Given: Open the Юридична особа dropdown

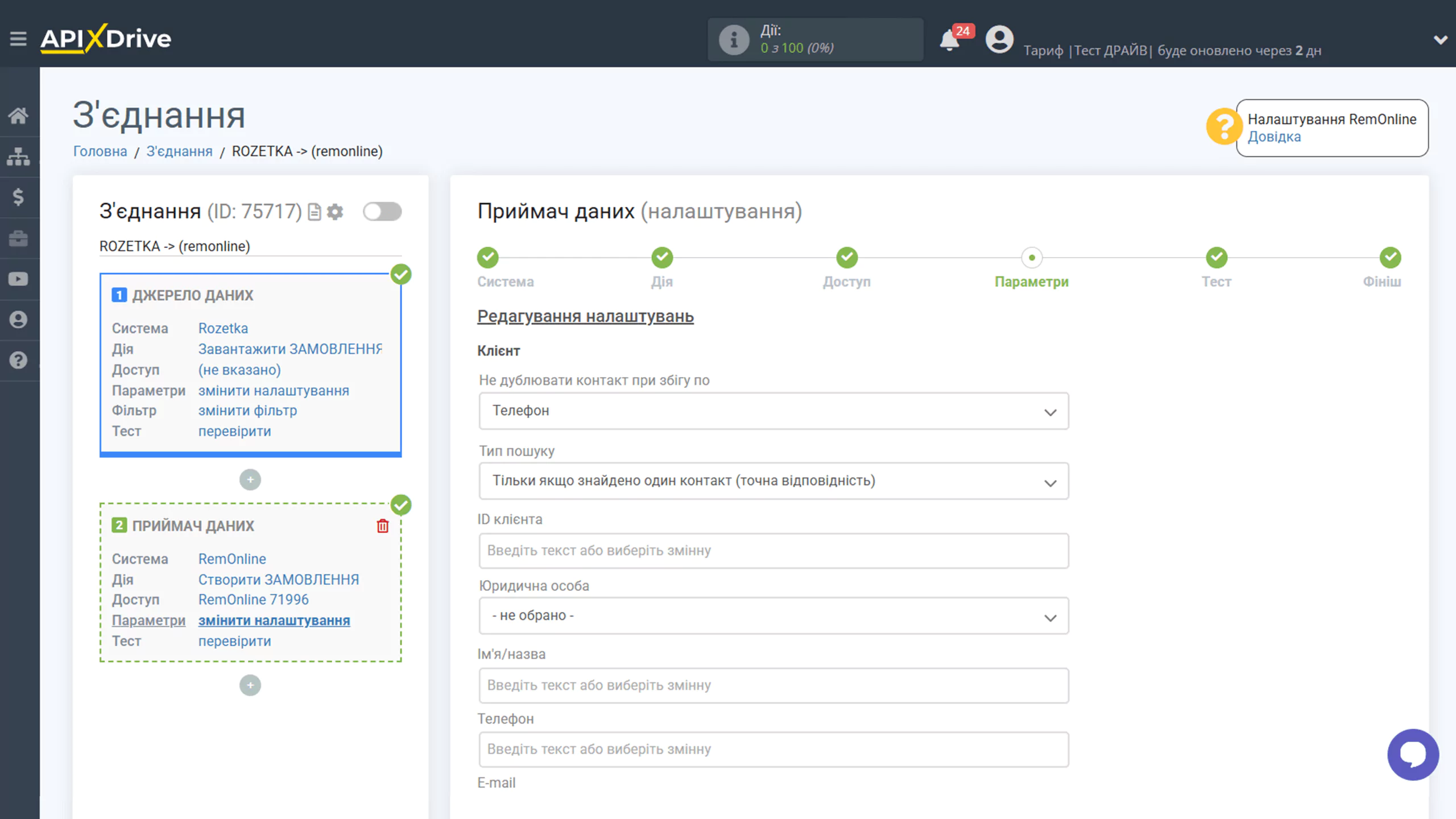Looking at the screenshot, I should 773,616.
